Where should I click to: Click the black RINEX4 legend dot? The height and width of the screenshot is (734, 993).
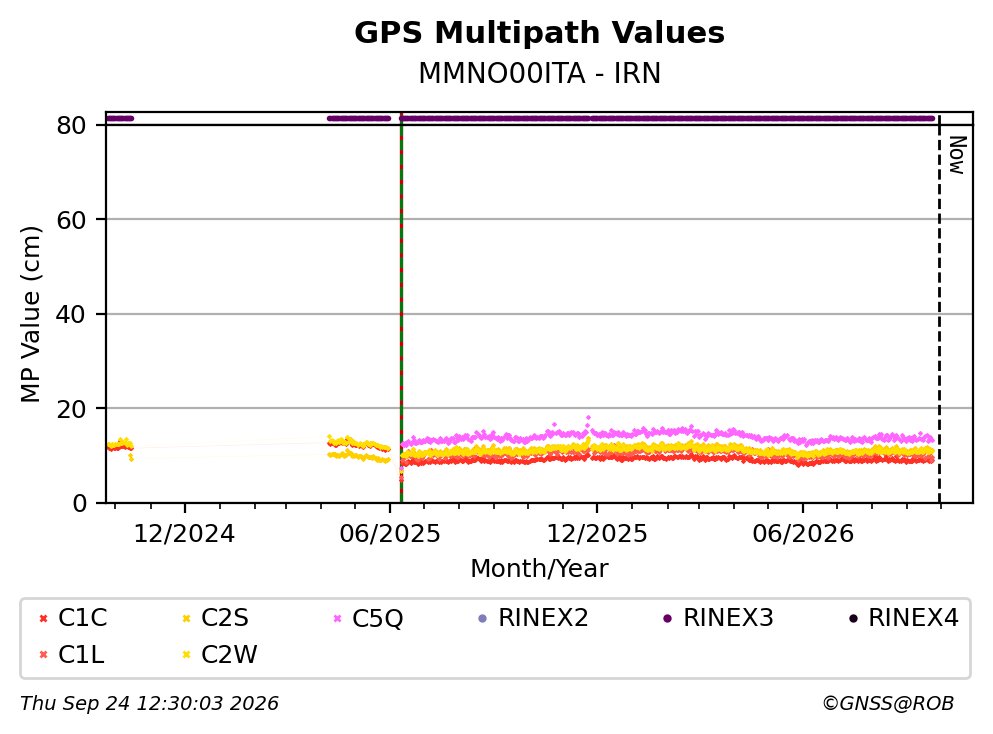(853, 618)
